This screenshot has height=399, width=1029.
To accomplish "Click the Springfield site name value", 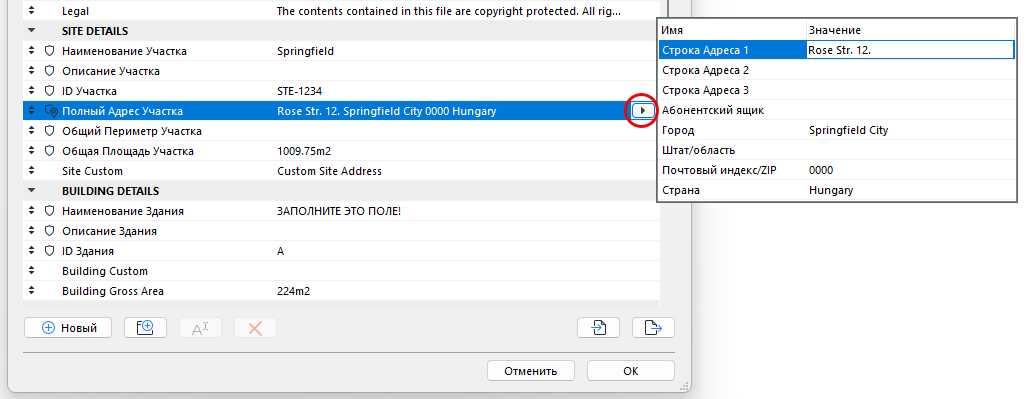I will 305,51.
